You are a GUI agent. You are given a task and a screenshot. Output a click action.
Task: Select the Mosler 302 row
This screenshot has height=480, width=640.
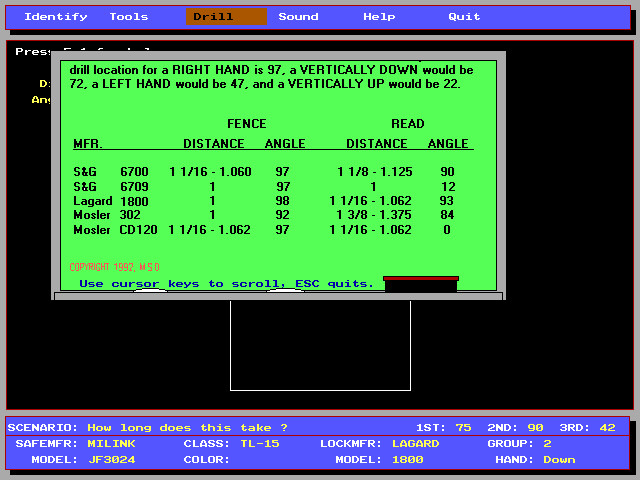264,215
